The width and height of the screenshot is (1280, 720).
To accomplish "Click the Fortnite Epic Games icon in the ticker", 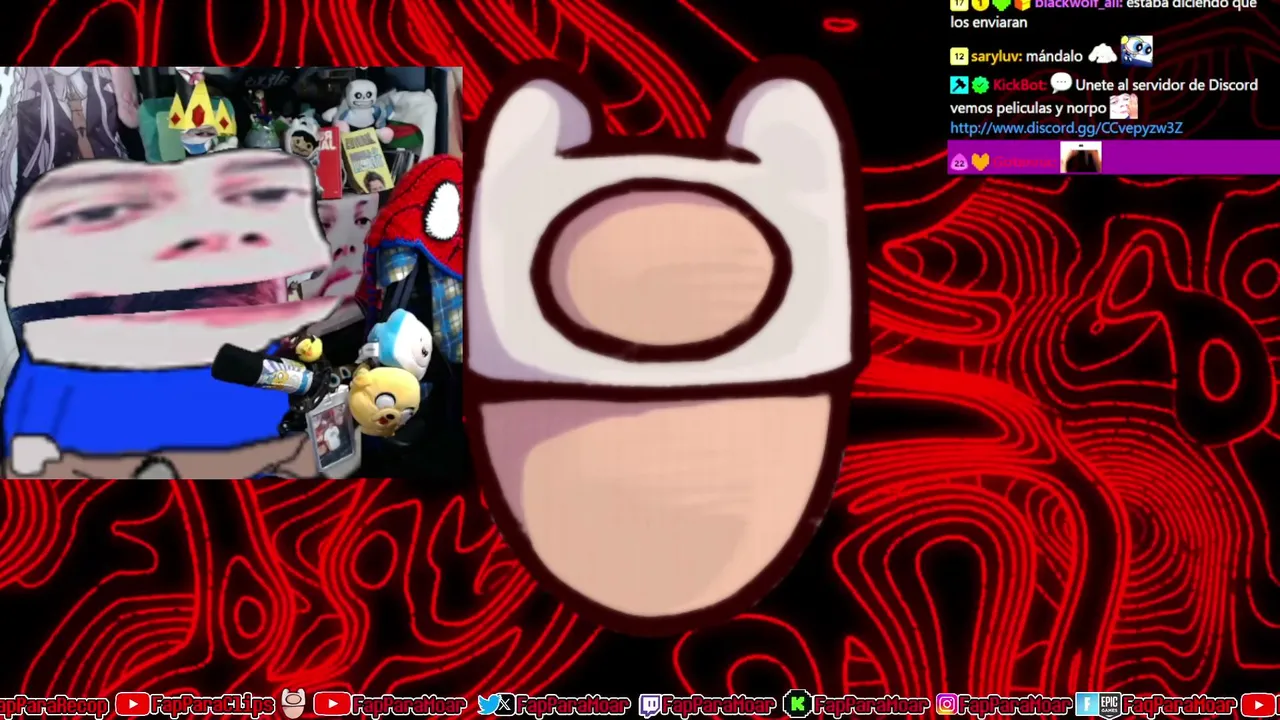I will pos(1099,705).
